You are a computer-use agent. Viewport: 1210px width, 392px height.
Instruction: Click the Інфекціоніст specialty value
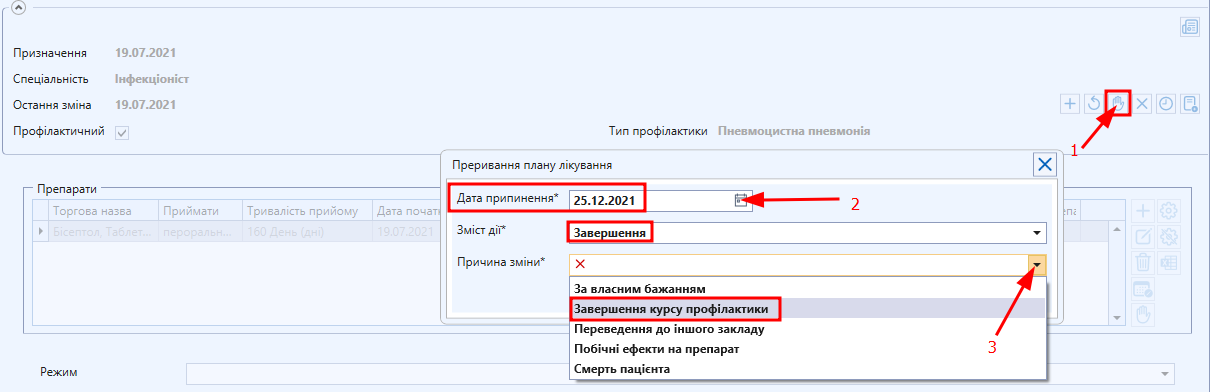(152, 78)
